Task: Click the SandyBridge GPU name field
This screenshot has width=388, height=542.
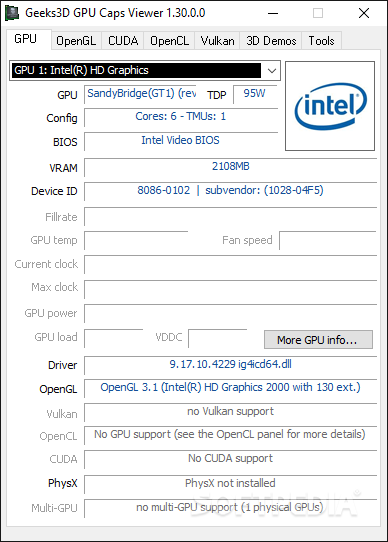Action: point(140,94)
